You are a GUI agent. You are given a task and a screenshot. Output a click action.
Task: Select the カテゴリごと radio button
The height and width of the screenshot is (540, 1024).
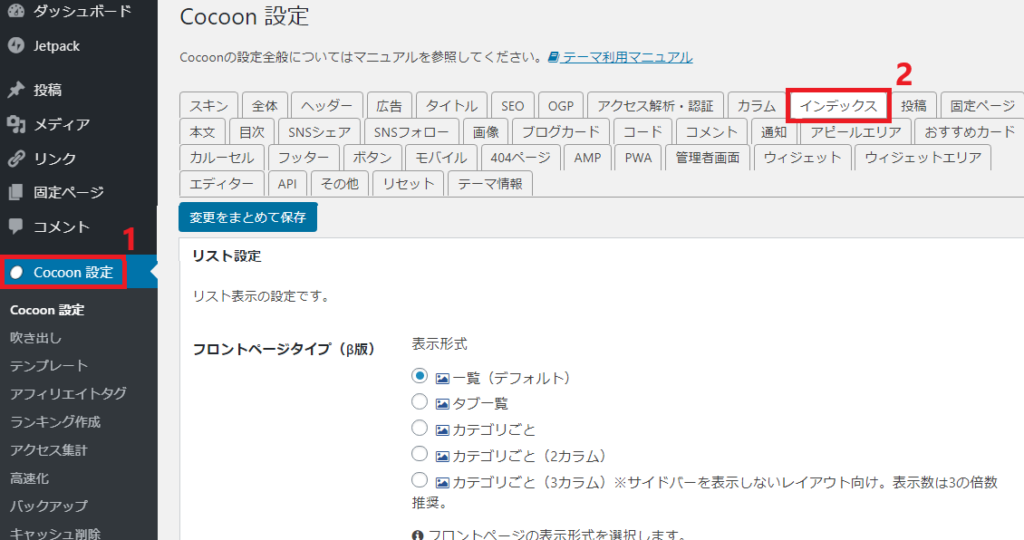[x=419, y=428]
